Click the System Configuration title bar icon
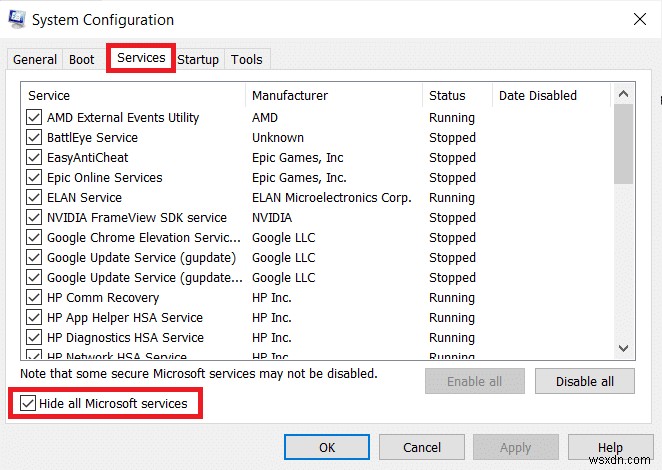This screenshot has height=470, width=662. [x=18, y=19]
